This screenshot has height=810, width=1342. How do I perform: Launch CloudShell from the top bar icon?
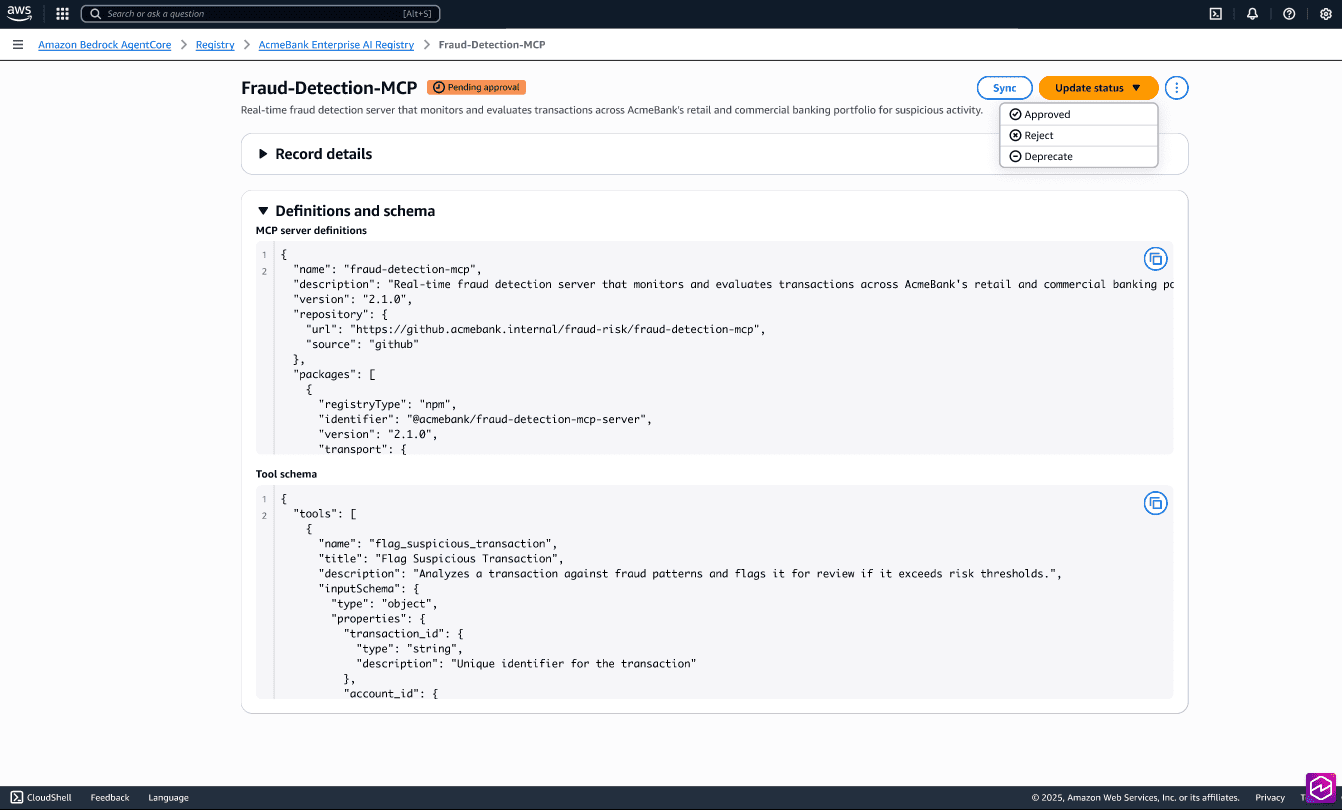1215,14
